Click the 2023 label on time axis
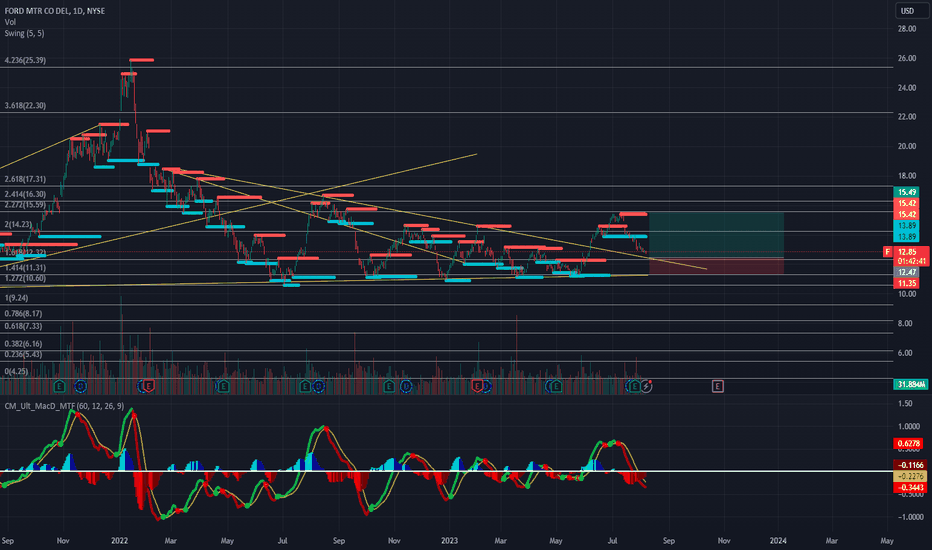Image resolution: width=932 pixels, height=550 pixels. tap(449, 540)
